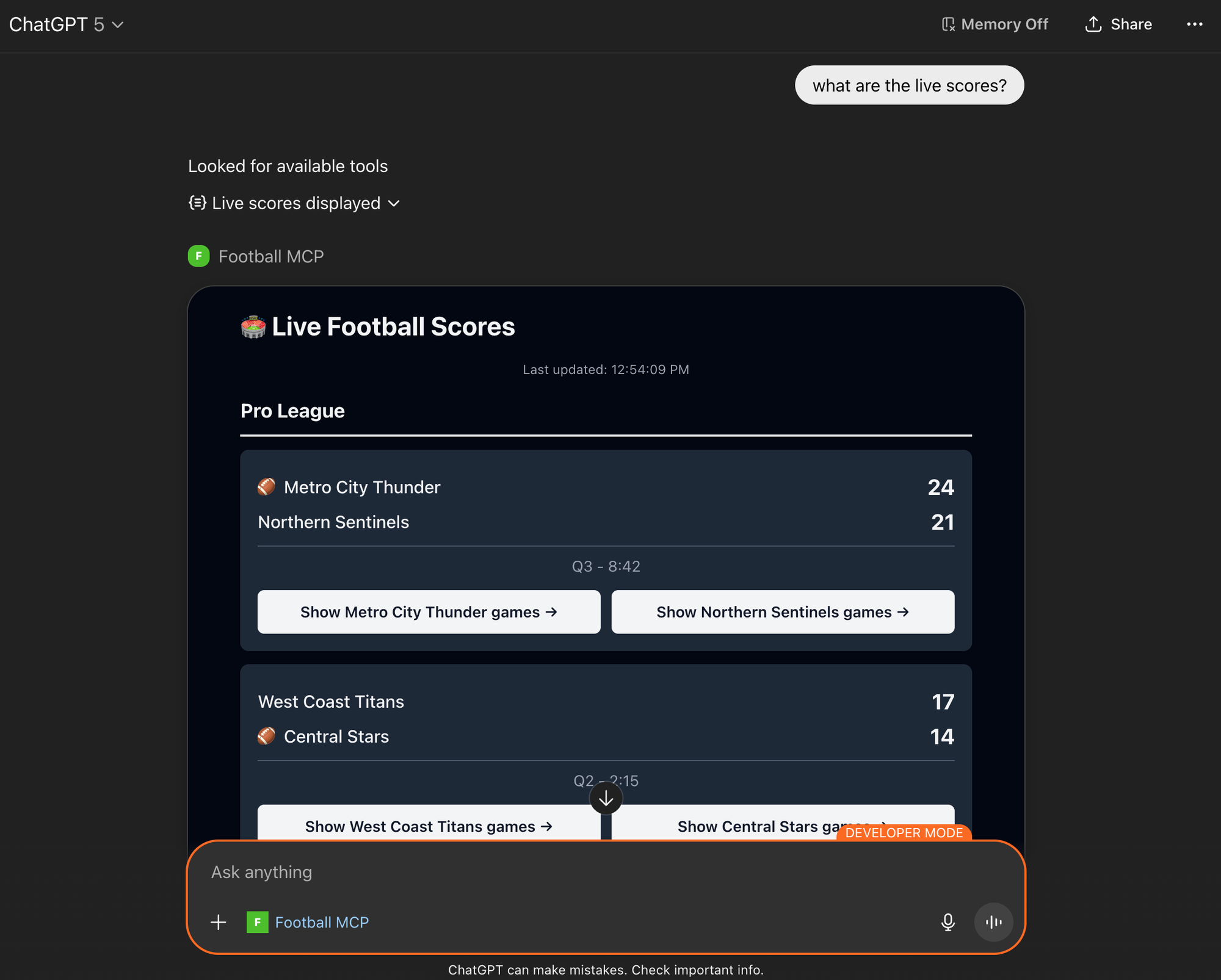Click the green Football MCP badge above widget
The width and height of the screenshot is (1221, 980).
(x=198, y=256)
